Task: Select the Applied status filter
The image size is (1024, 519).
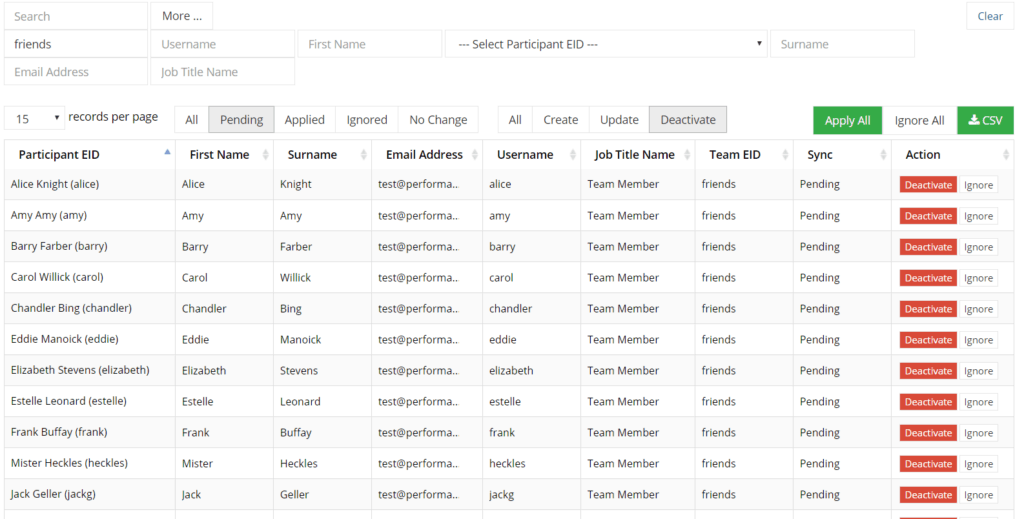Action: coord(304,119)
